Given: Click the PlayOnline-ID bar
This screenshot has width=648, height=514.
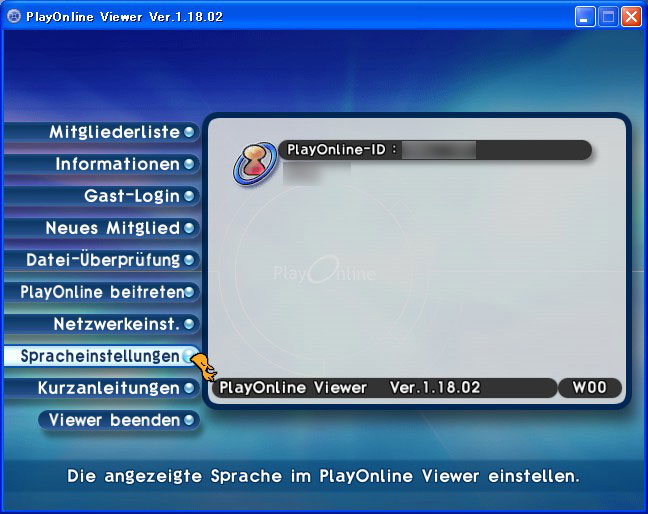Looking at the screenshot, I should [x=435, y=150].
